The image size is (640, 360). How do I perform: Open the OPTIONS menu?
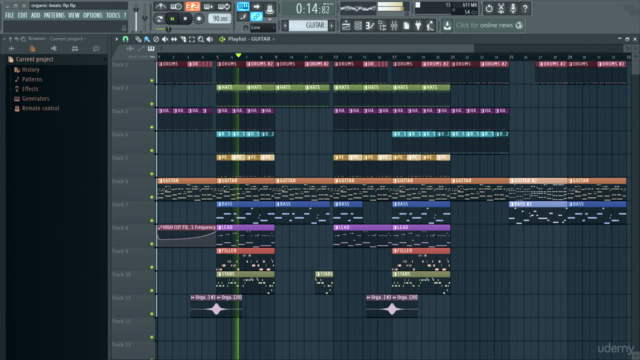pos(93,16)
